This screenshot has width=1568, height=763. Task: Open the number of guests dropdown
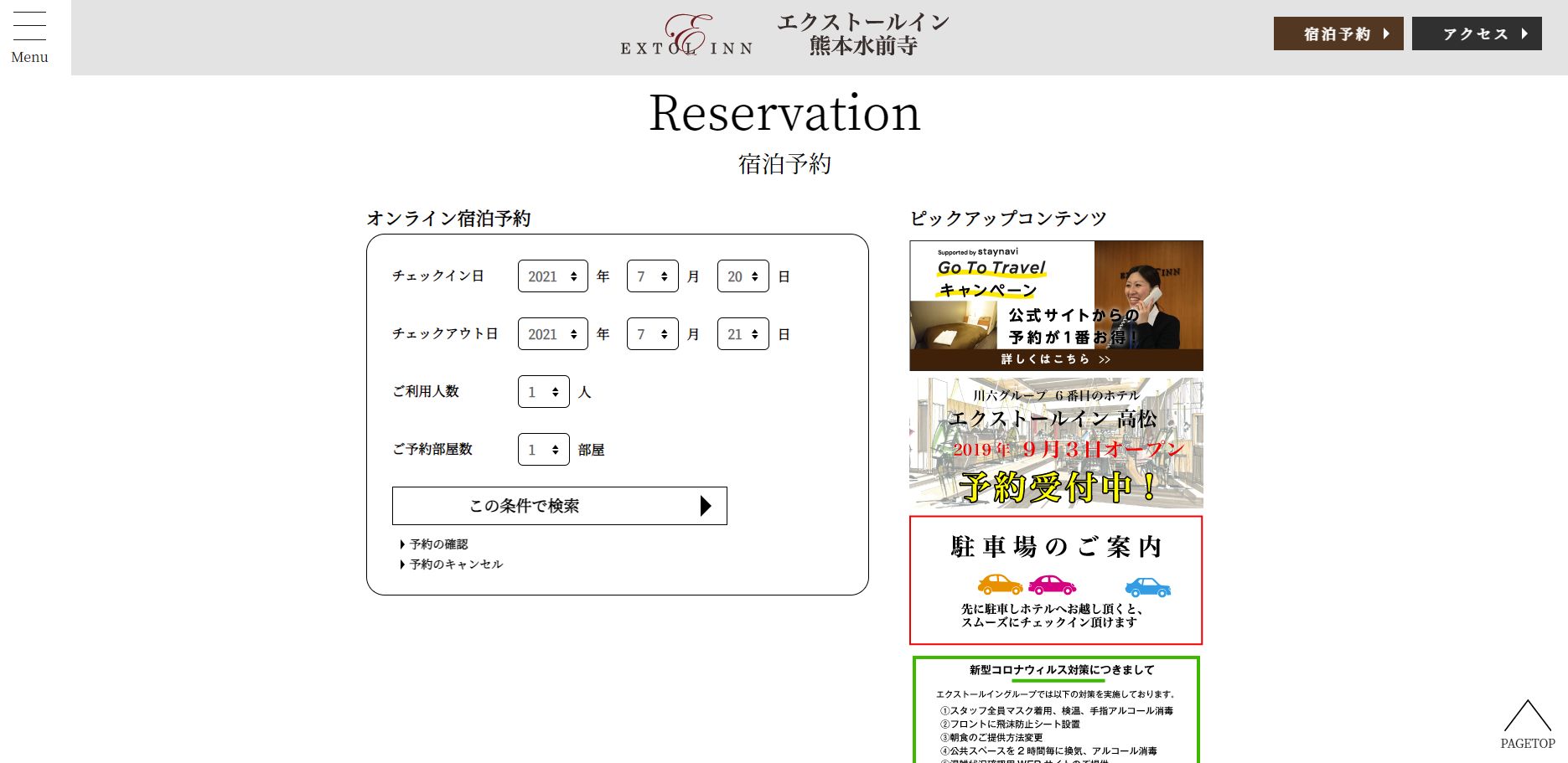544,392
